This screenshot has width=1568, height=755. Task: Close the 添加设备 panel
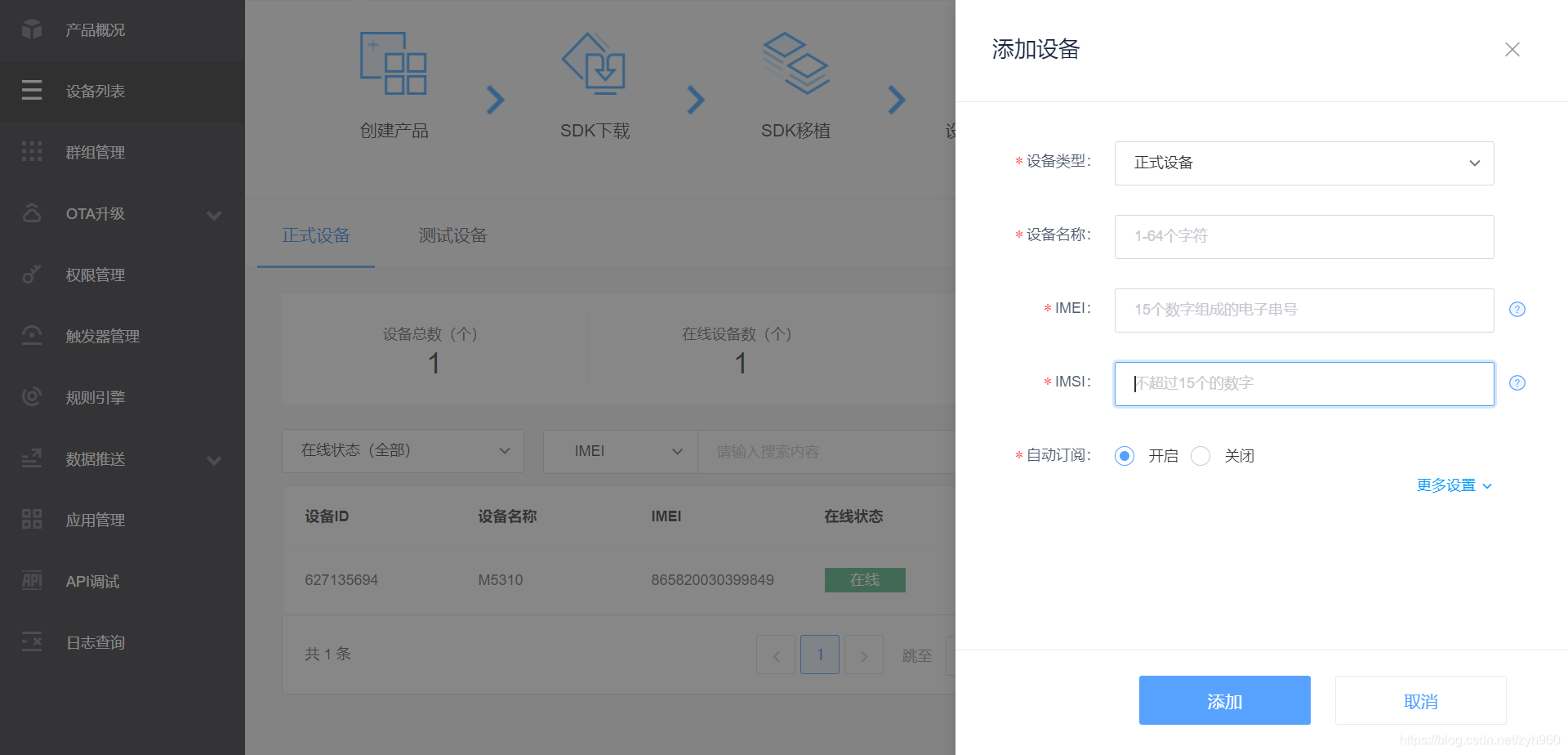coord(1512,50)
